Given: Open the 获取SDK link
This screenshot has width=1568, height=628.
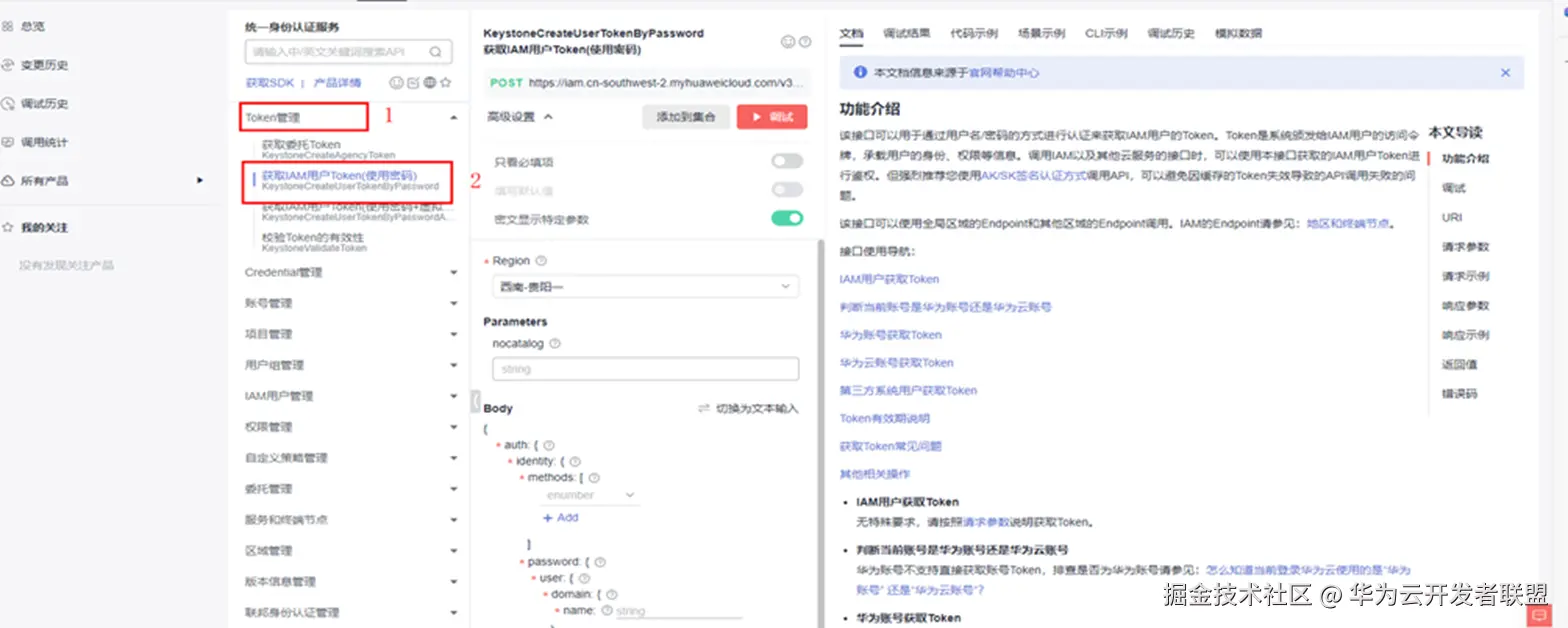Looking at the screenshot, I should (270, 83).
